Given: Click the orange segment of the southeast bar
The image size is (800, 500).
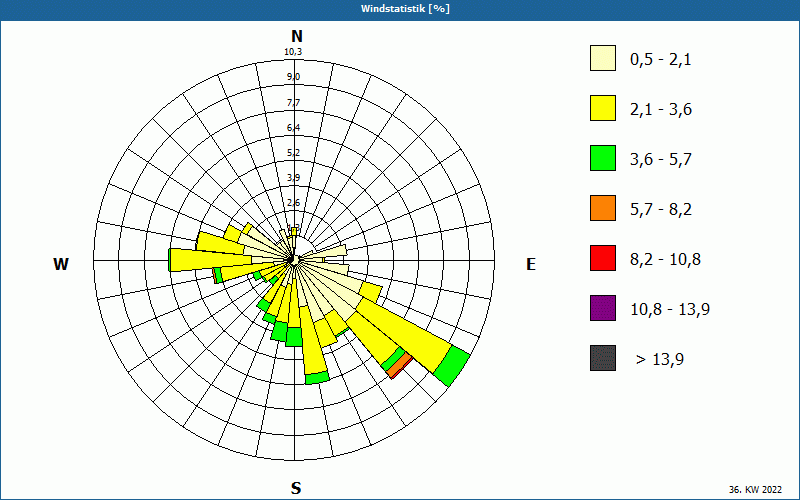Looking at the screenshot, I should [401, 366].
